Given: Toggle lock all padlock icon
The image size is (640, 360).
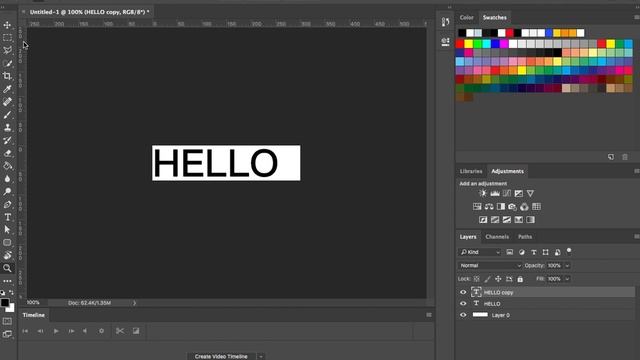Looking at the screenshot, I should (x=520, y=279).
